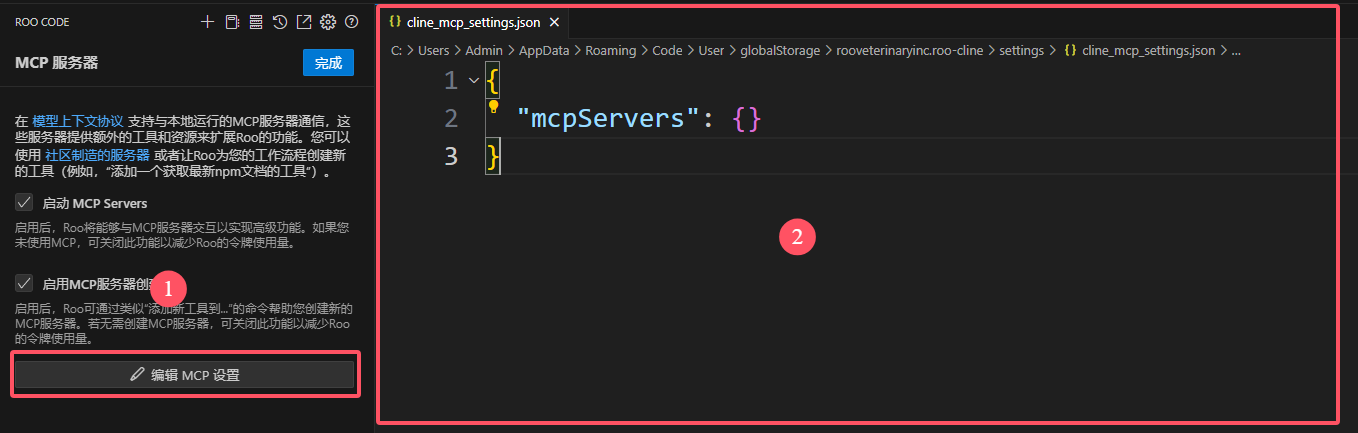Click line number 1 in the gutter
1358x433 pixels.
click(x=451, y=80)
